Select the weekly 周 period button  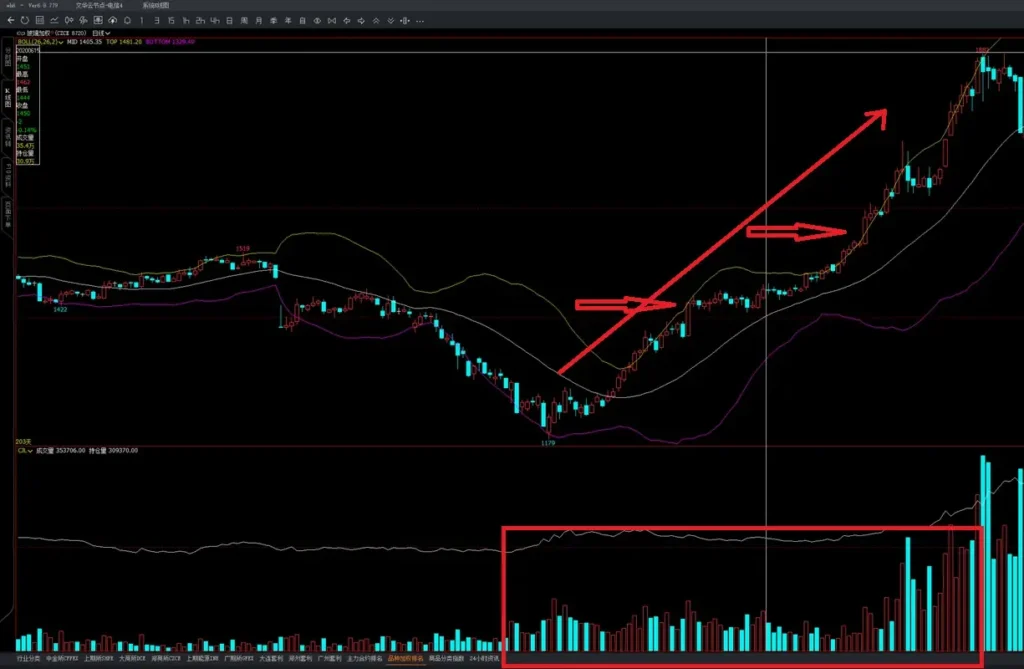tap(244, 21)
